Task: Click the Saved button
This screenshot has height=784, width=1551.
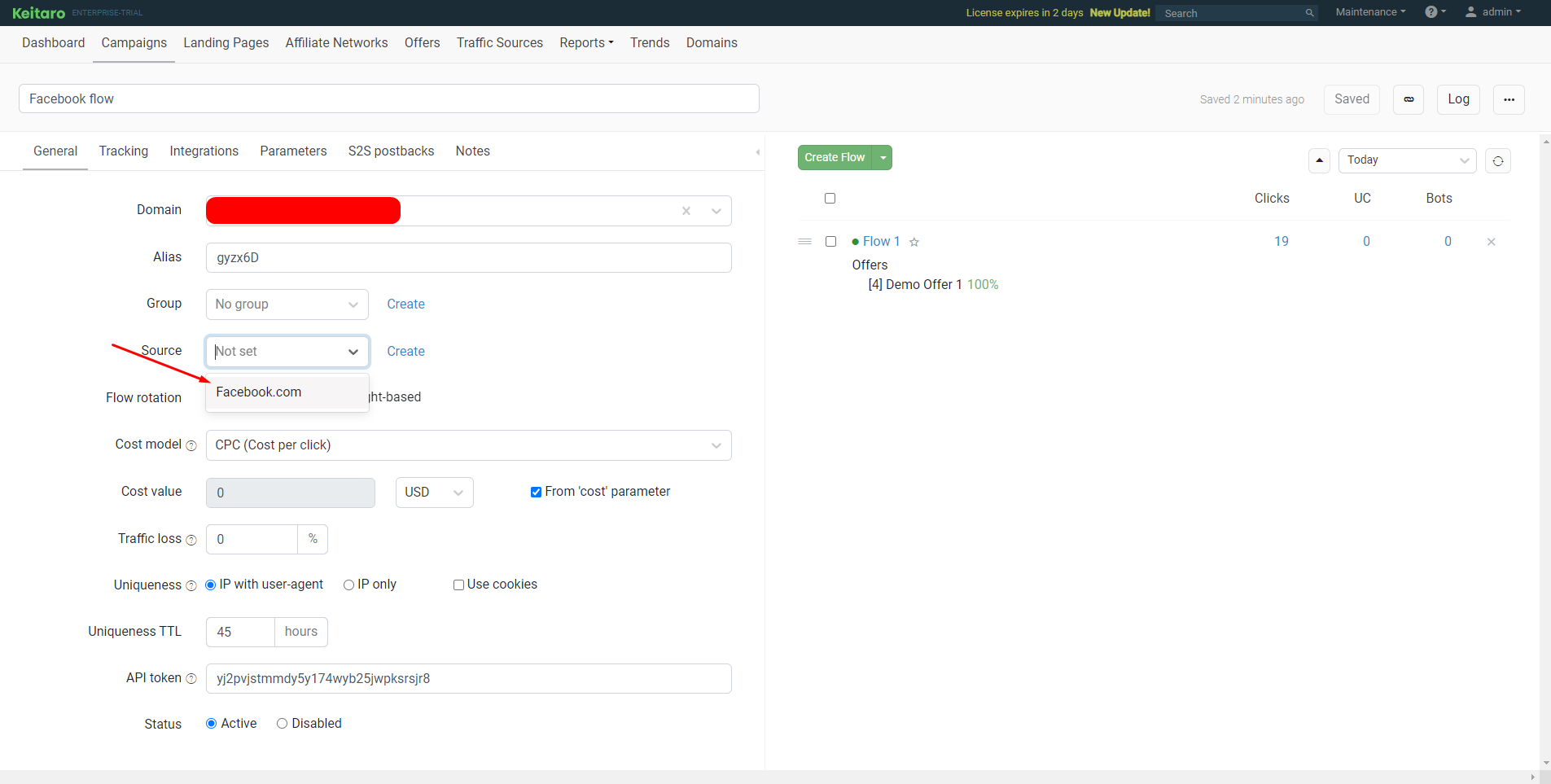Action: [1352, 99]
